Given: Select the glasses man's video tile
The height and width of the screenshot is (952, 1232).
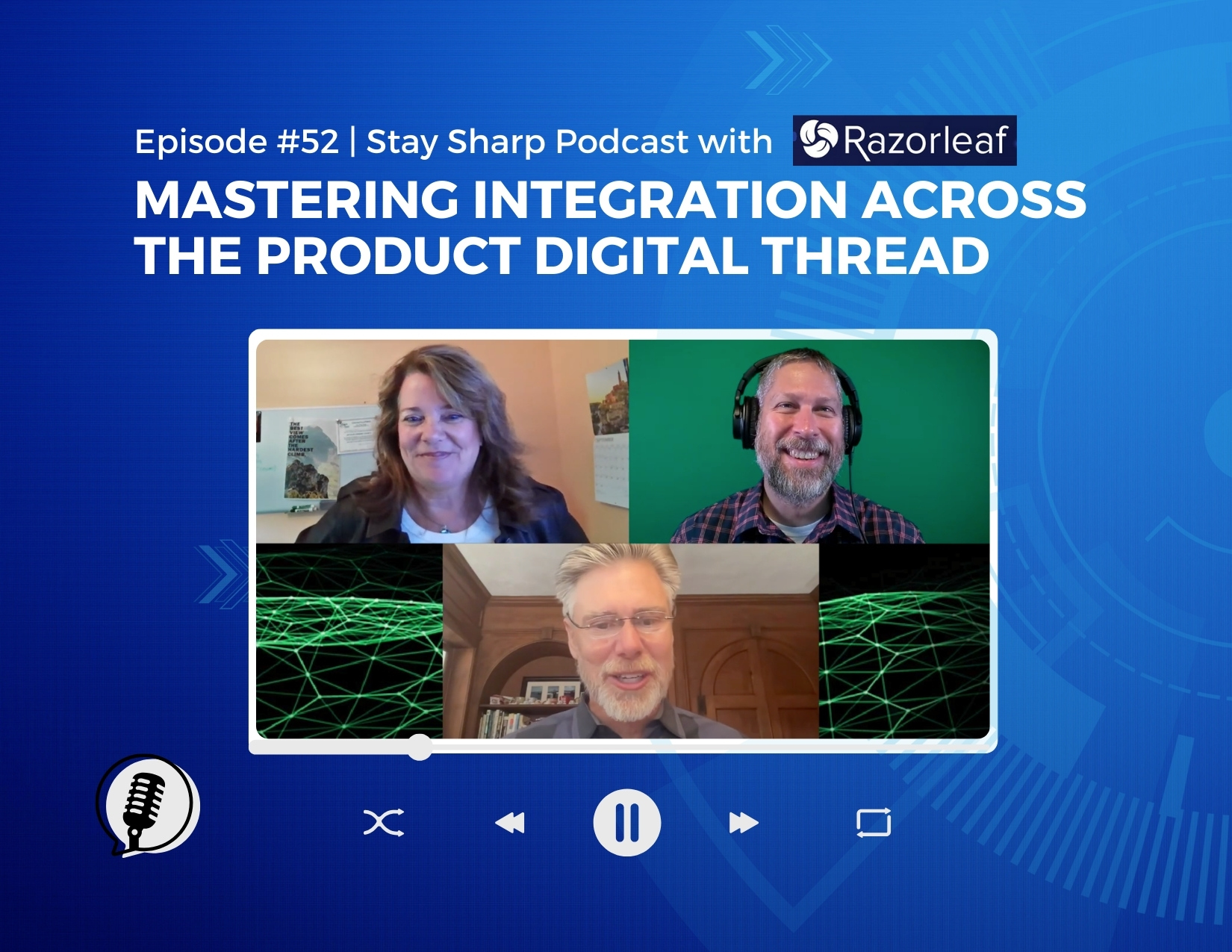Looking at the screenshot, I should point(631,641).
